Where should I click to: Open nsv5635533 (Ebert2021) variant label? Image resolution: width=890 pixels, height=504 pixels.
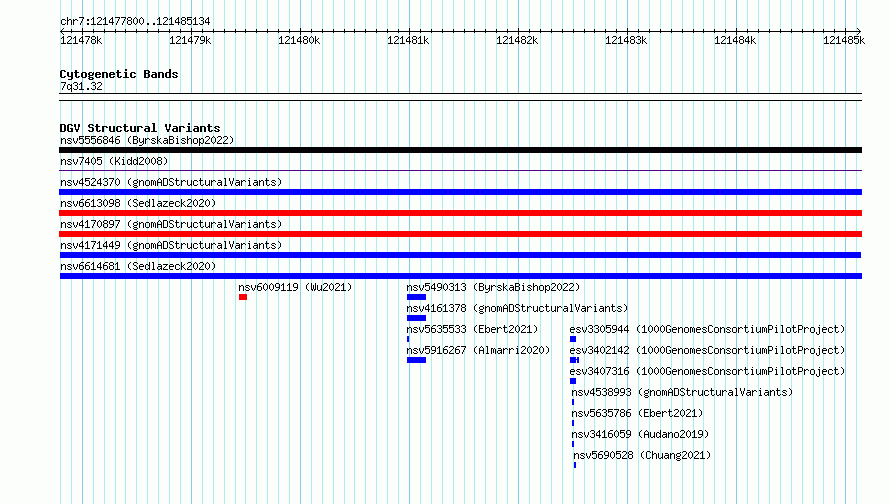(472, 329)
